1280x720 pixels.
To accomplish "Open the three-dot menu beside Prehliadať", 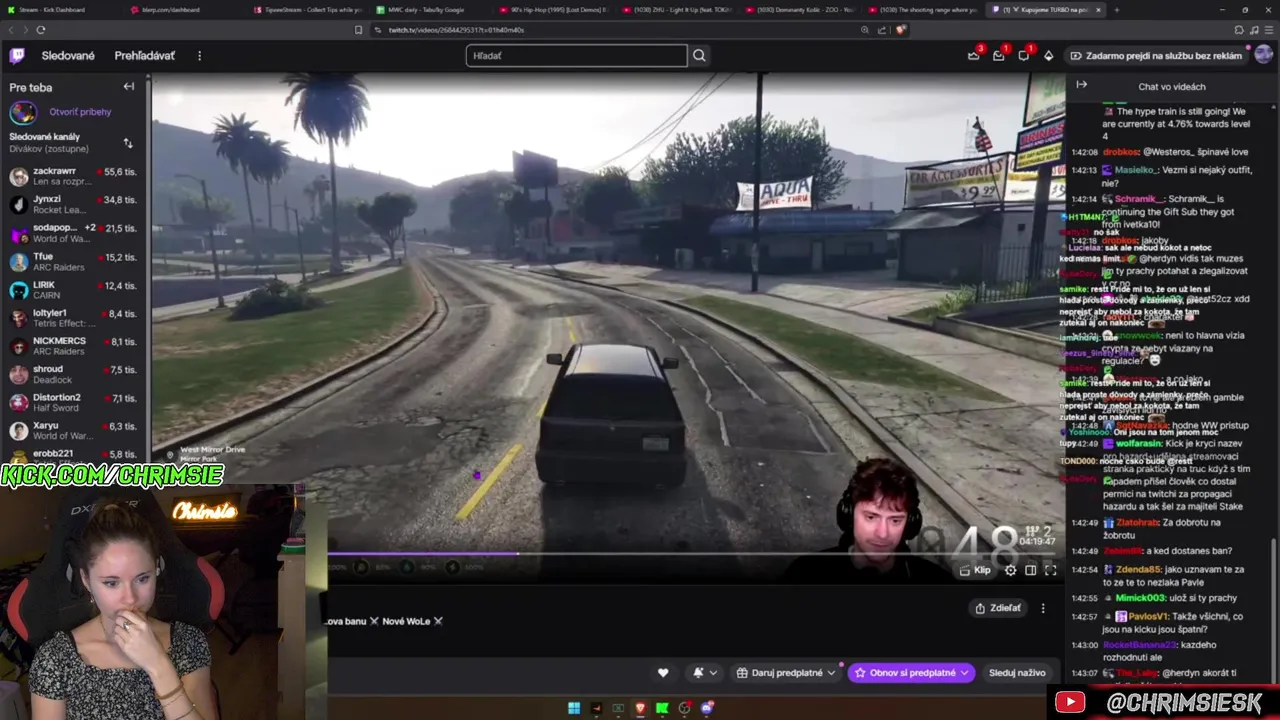I will point(199,55).
